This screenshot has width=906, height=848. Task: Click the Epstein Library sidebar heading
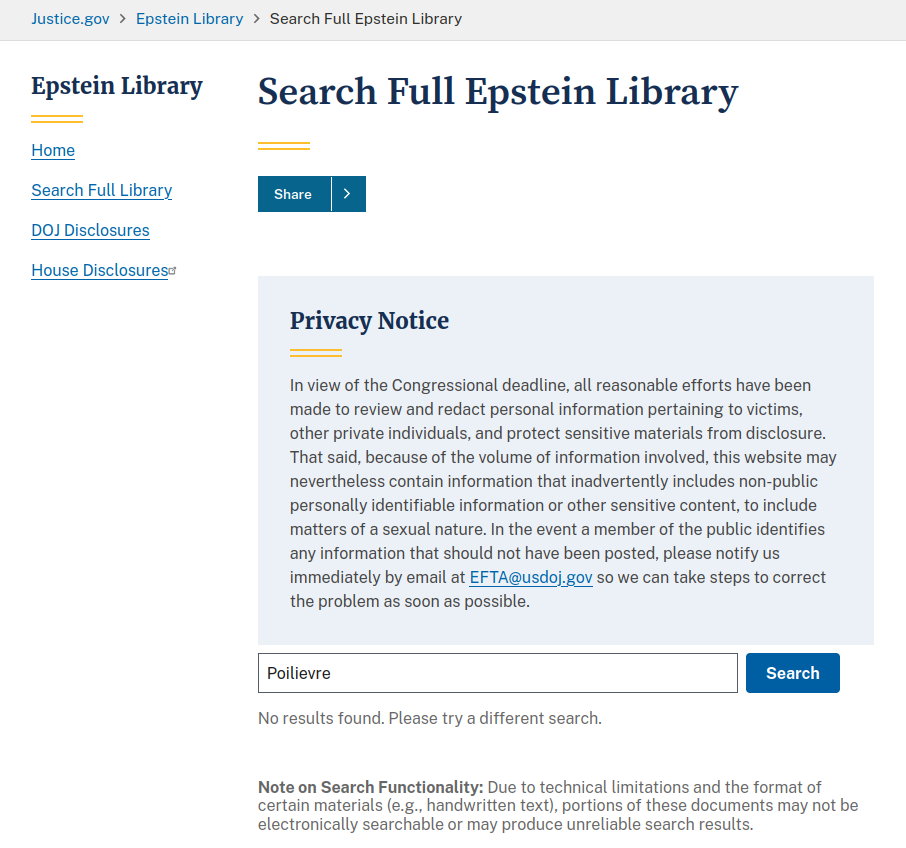pos(116,87)
